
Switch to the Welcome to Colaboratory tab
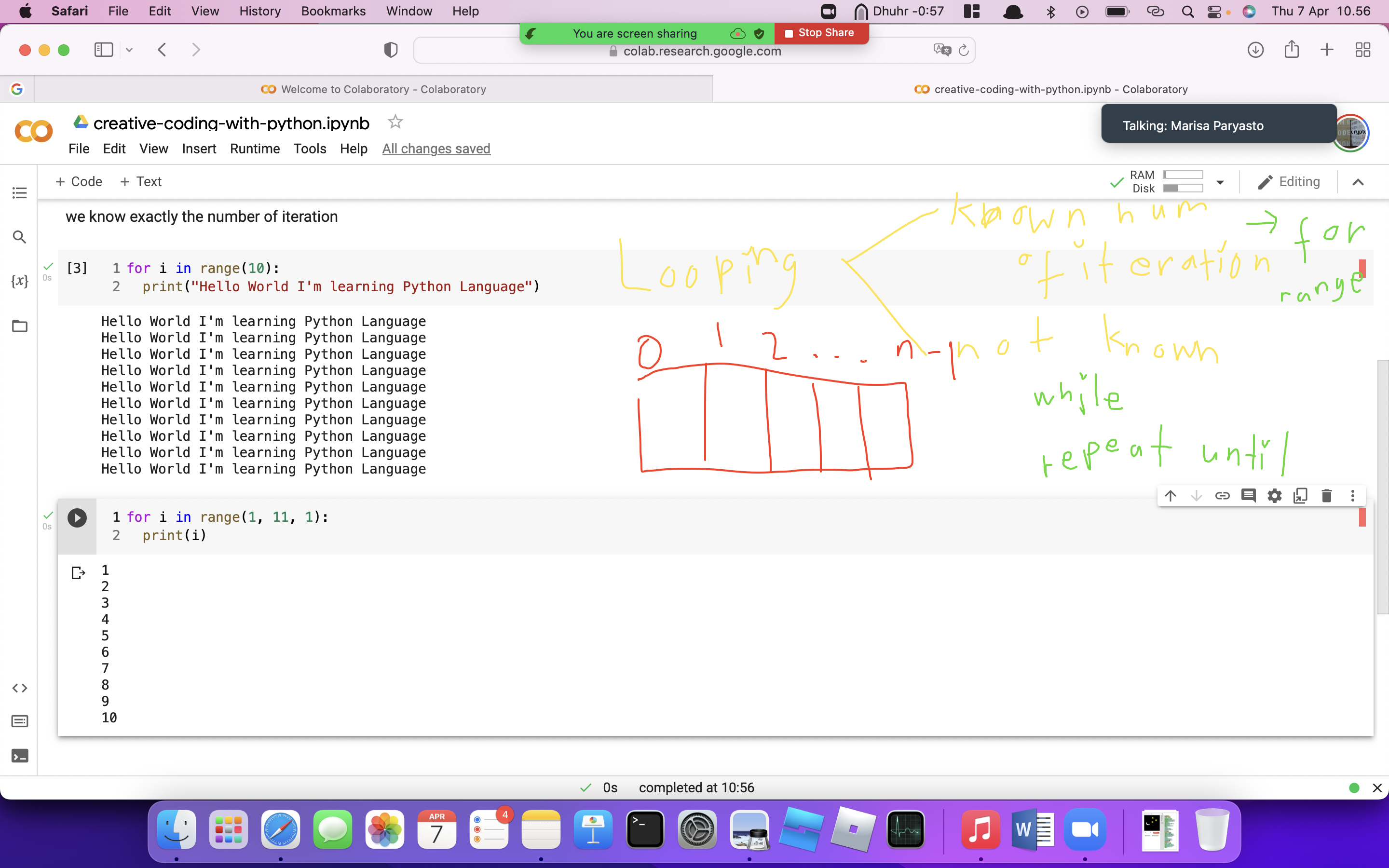pos(373,89)
